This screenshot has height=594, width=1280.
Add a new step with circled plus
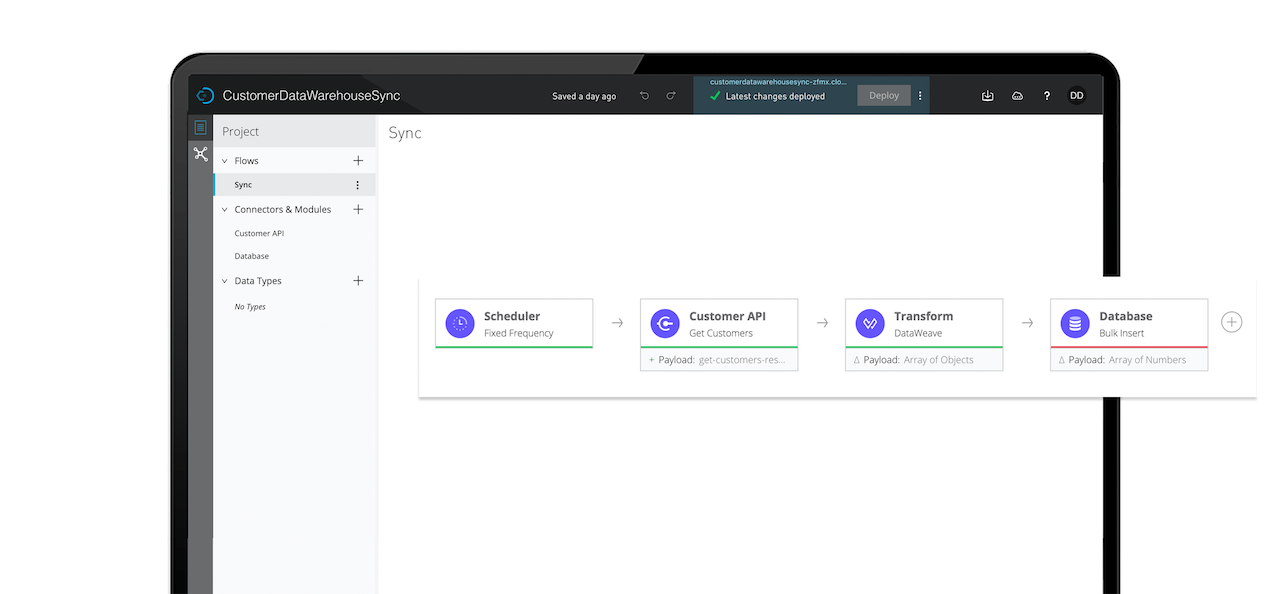1232,322
